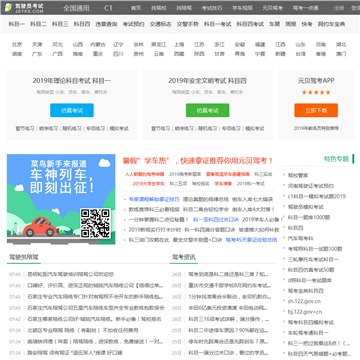This screenshot has width=360, height=360.
Task: Open sidebar link 河南驾驶证考试预约
Action: click(311, 186)
